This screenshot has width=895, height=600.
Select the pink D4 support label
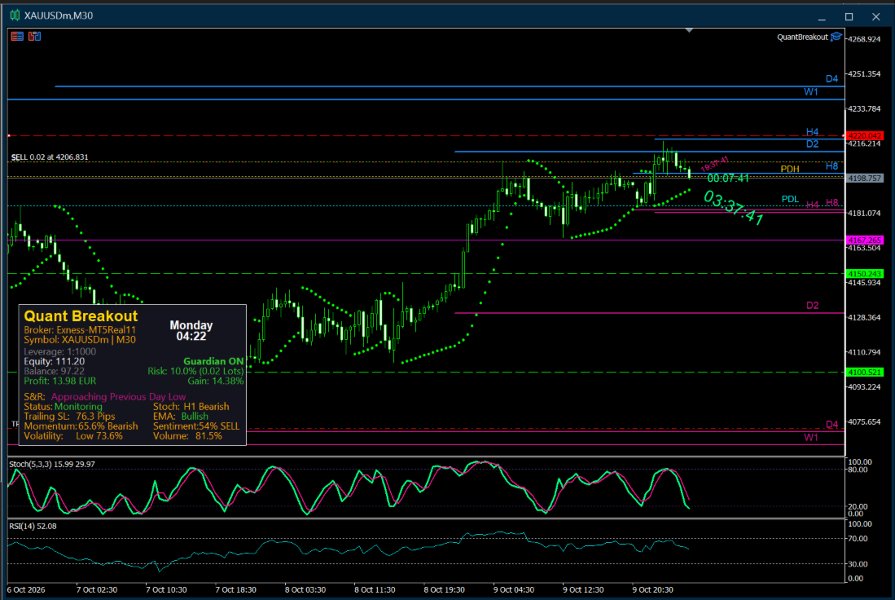click(832, 424)
